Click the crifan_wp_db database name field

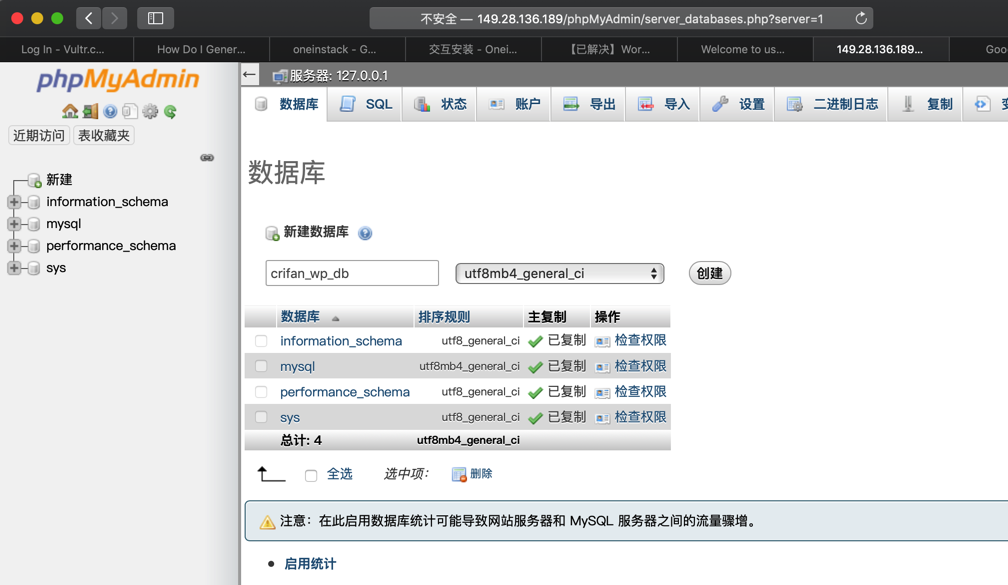pyautogui.click(x=352, y=273)
